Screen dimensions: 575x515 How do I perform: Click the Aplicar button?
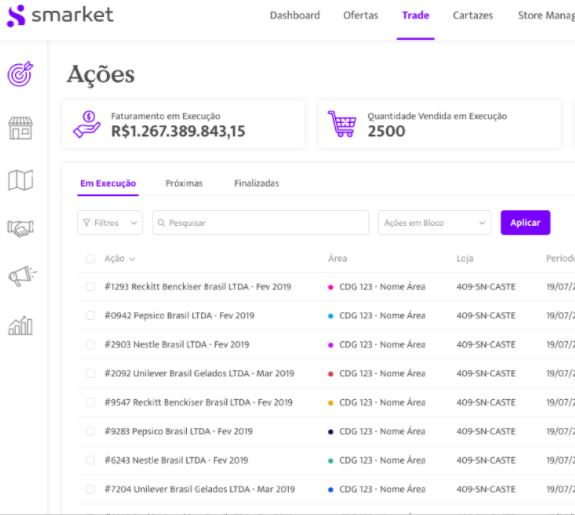tap(525, 223)
